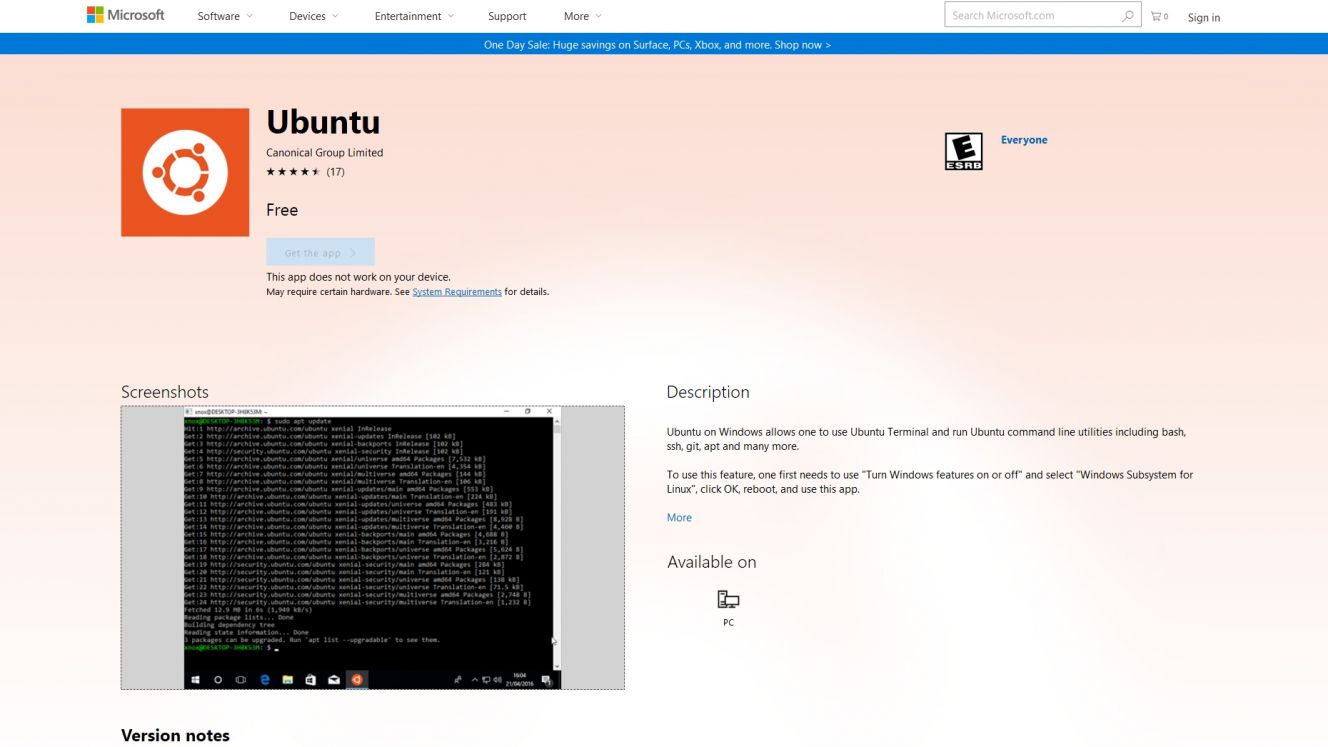Click the Everyone rating link
Image resolution: width=1328 pixels, height=747 pixels.
[x=1024, y=140]
